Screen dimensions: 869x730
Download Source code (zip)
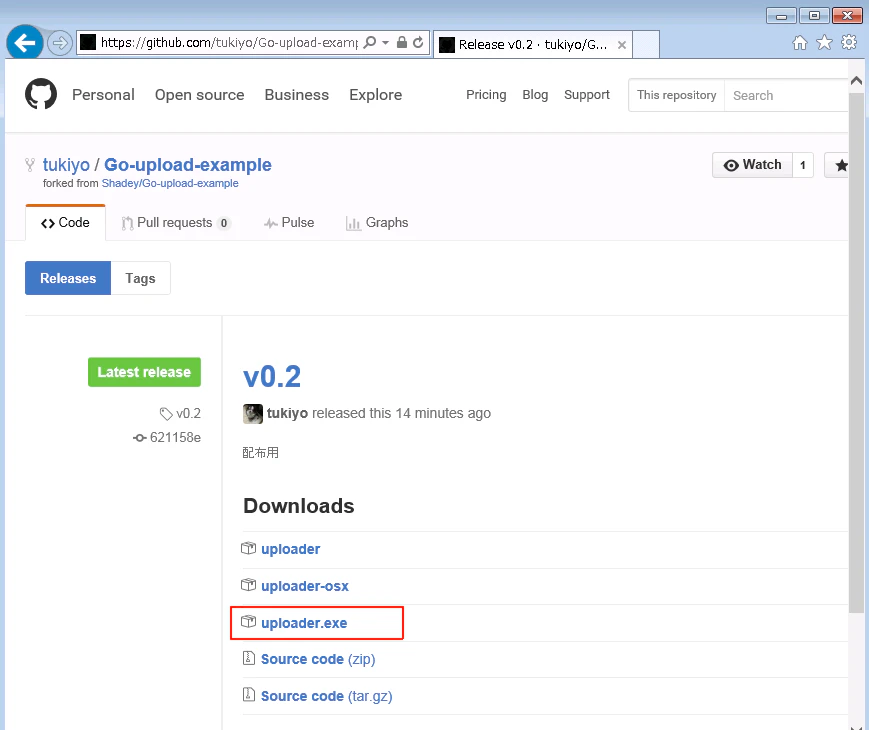(318, 660)
